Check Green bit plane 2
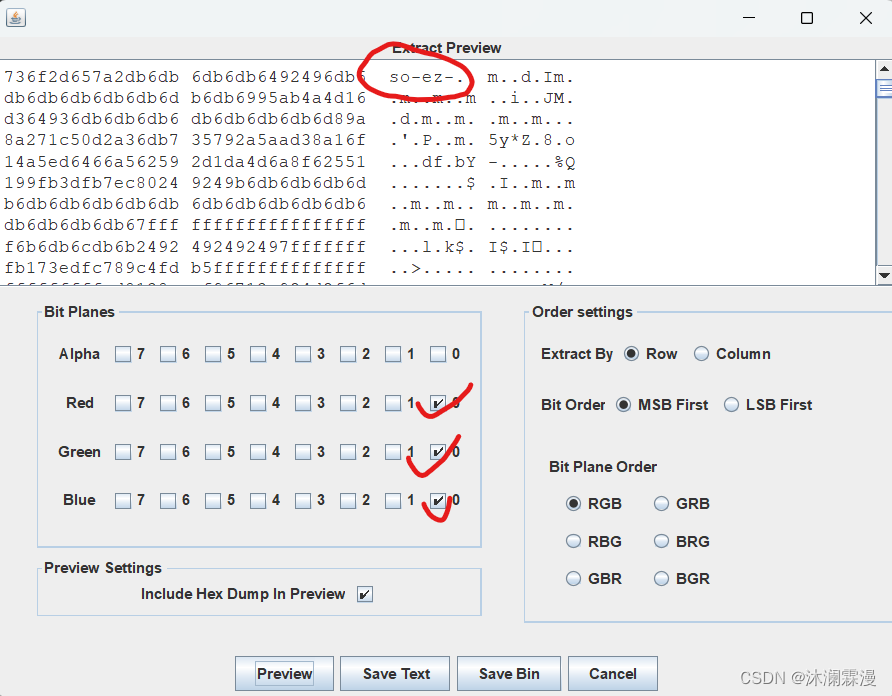The height and width of the screenshot is (696, 892). [x=348, y=452]
